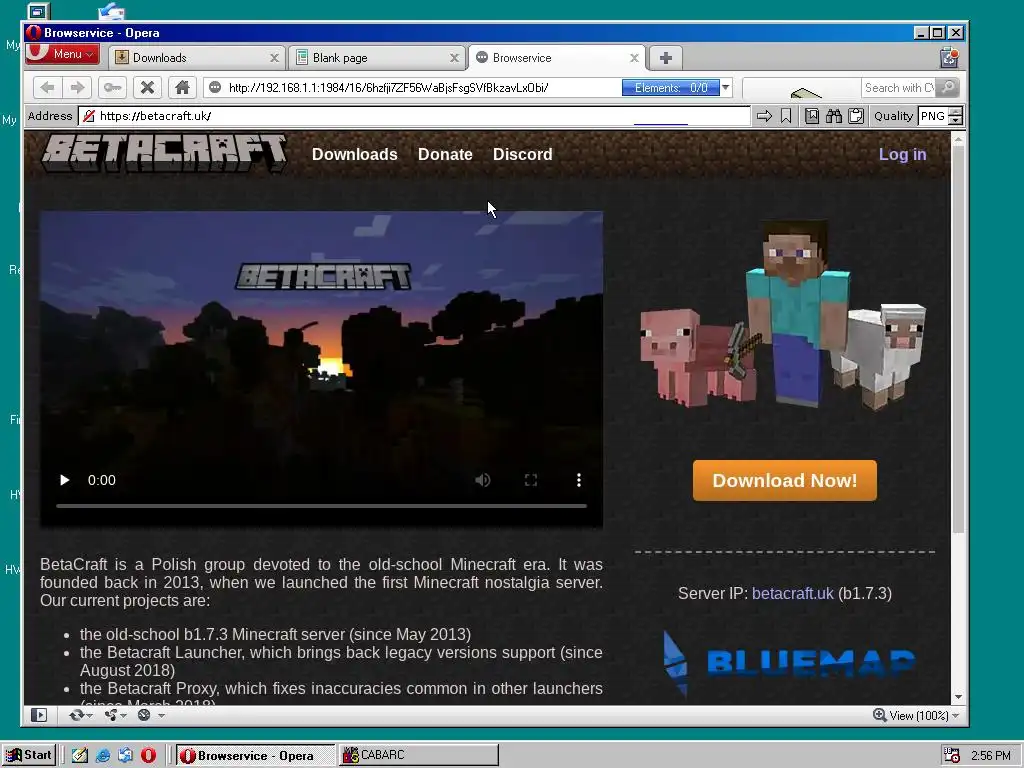Open the Opera Unite icon dropdown
Image resolution: width=1024 pixels, height=768 pixels.
(x=116, y=715)
